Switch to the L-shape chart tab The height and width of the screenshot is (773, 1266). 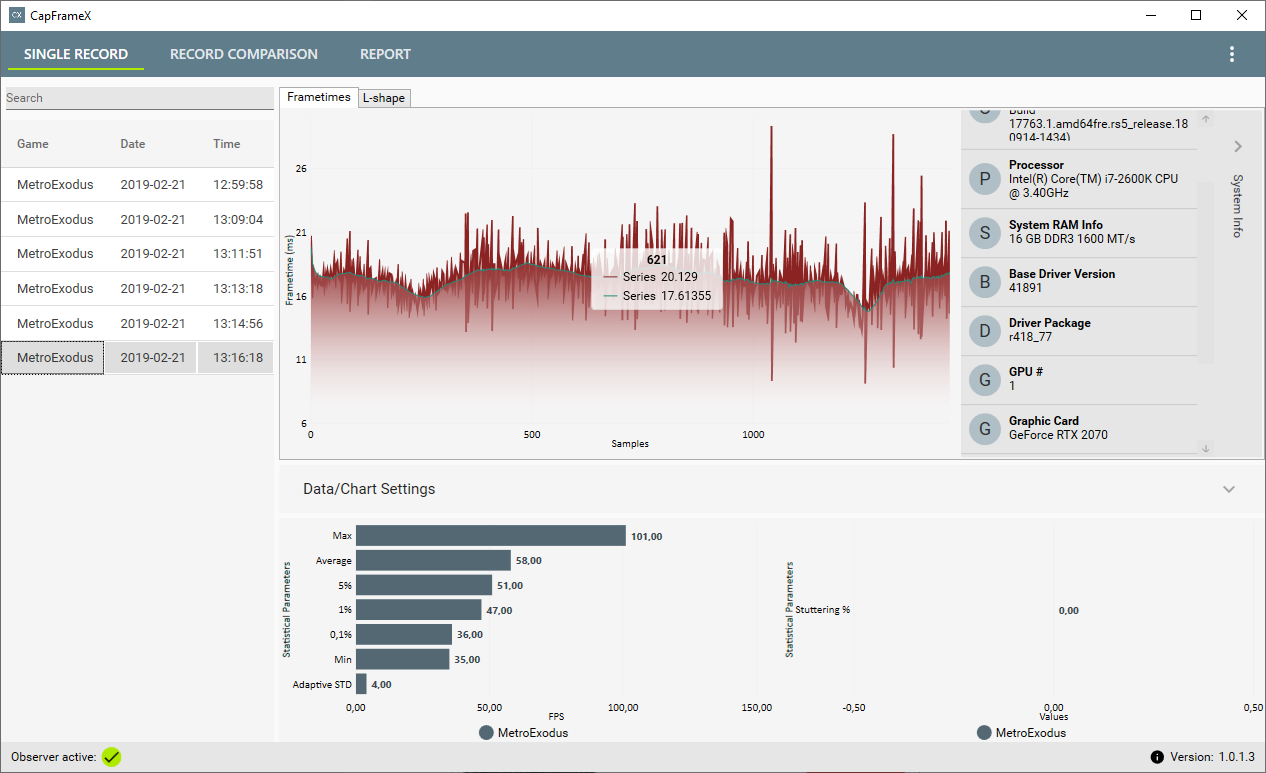[x=385, y=98]
